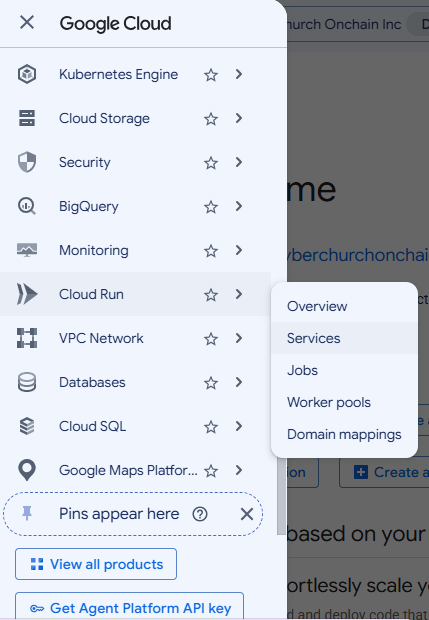Open the View all products button

click(x=96, y=564)
